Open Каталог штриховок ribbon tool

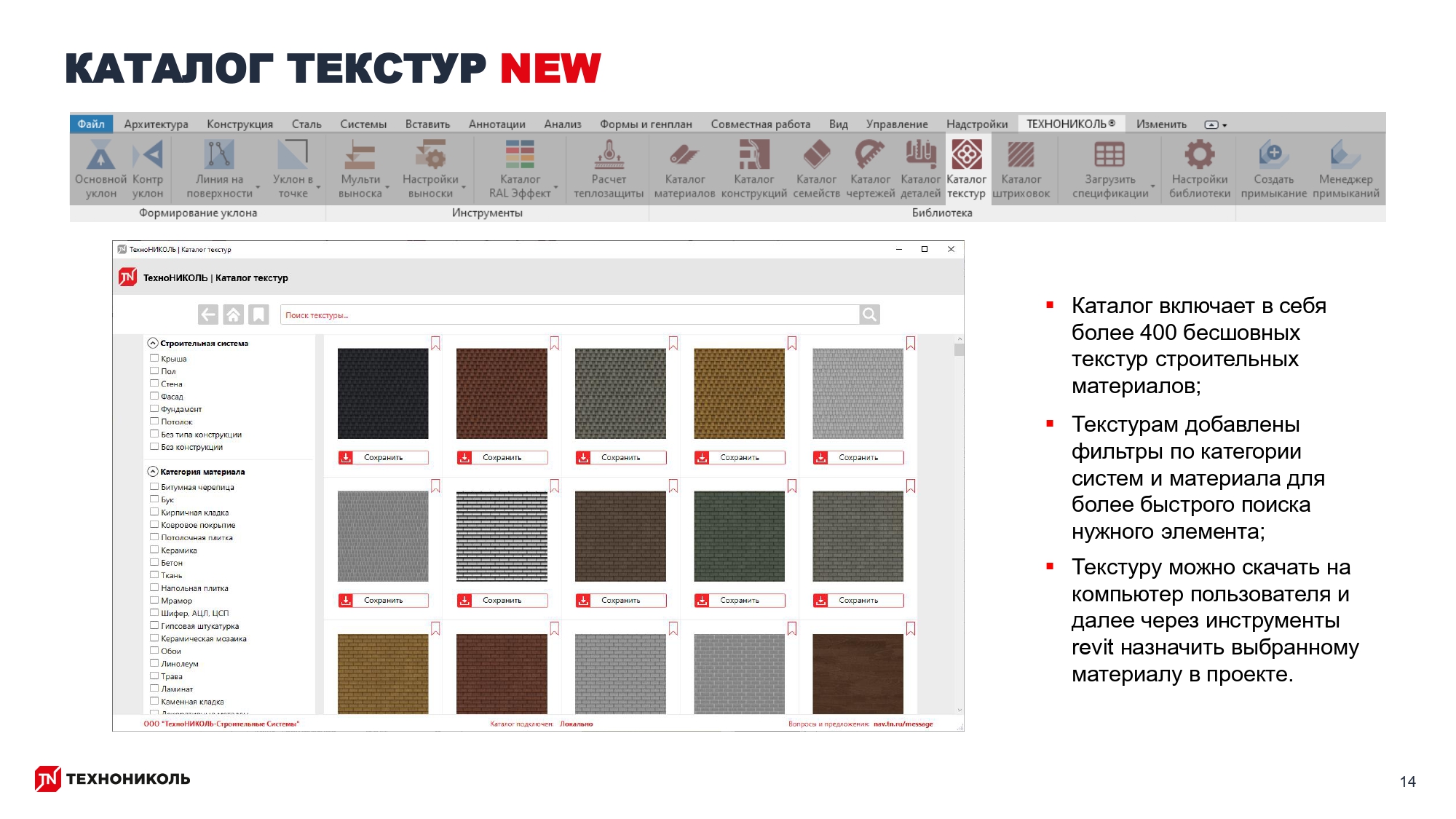(x=1021, y=170)
